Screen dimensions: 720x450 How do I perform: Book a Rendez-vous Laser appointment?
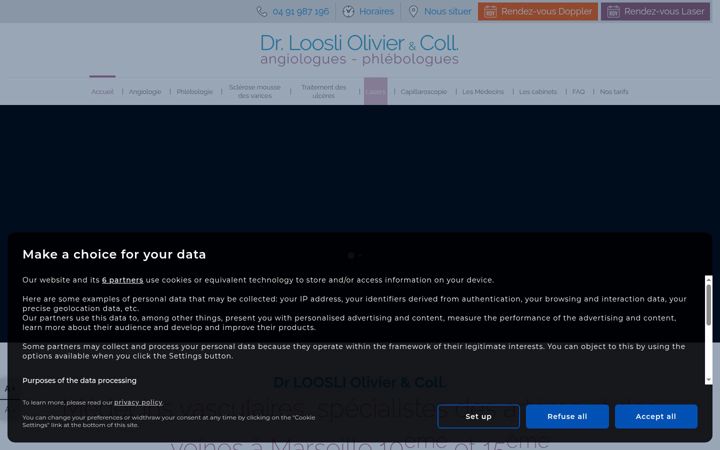(655, 11)
